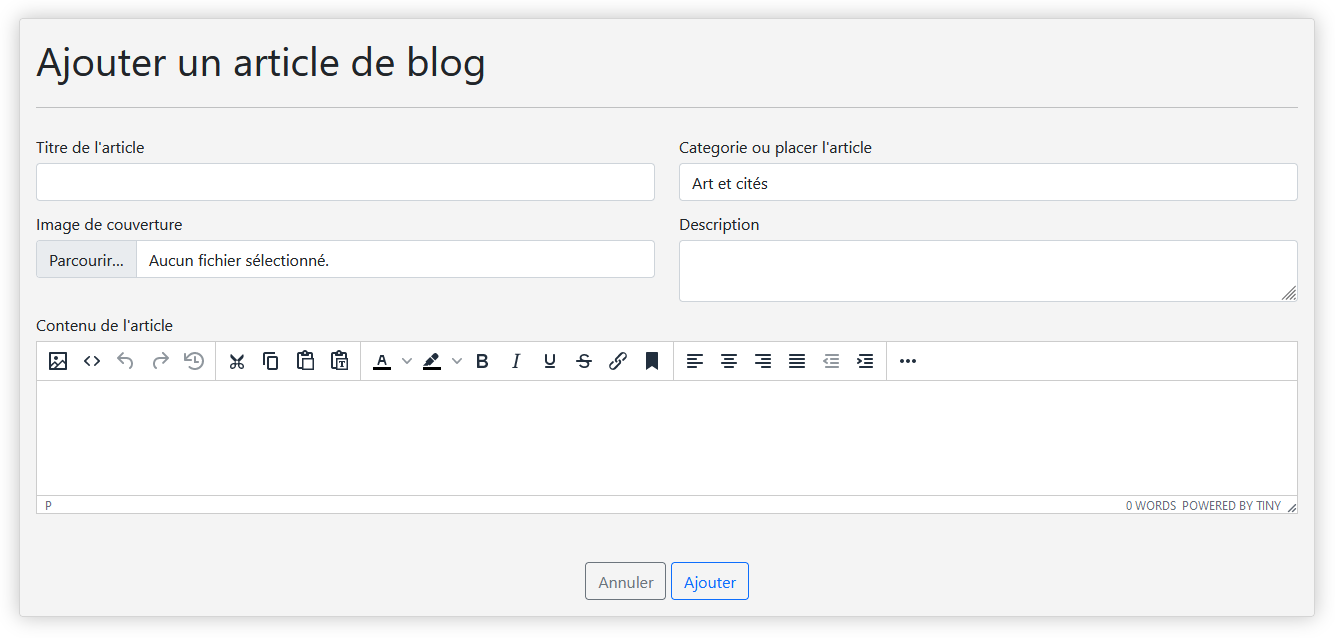
Task: Open the Categorie dropdown showing Art et cités
Action: 988,182
